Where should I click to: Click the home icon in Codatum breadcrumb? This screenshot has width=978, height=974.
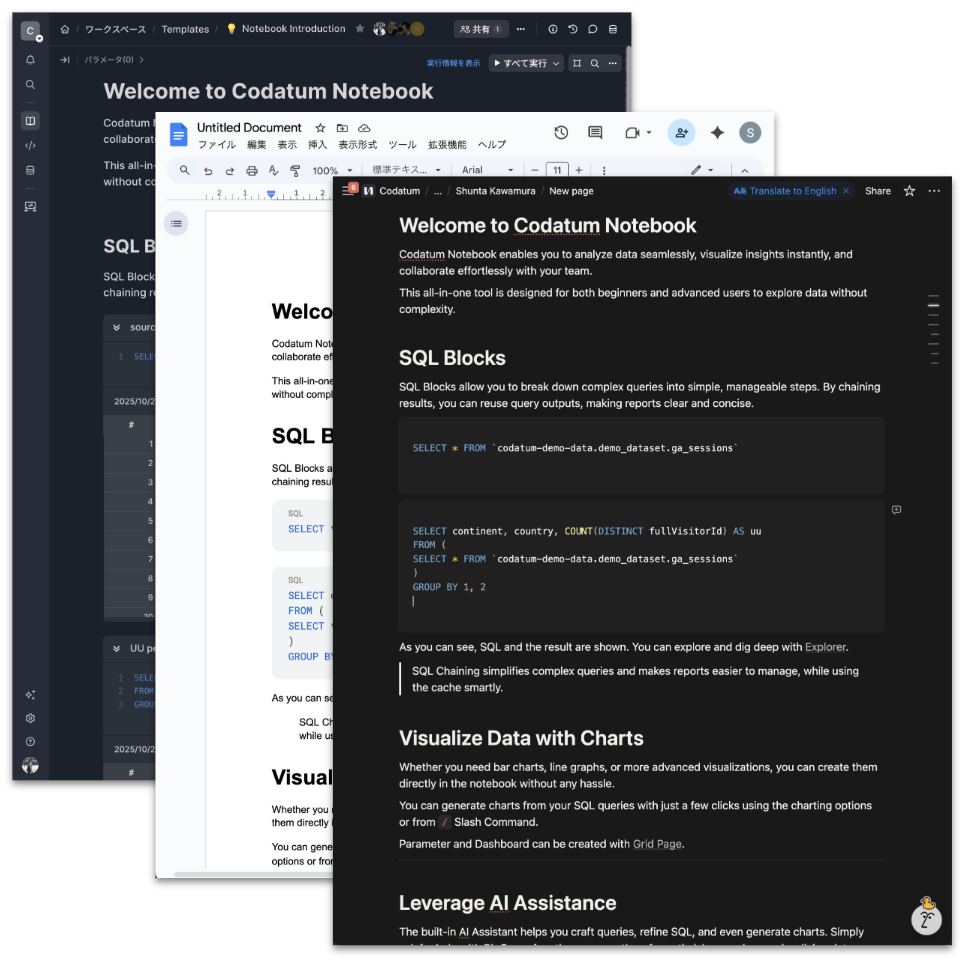[x=65, y=29]
